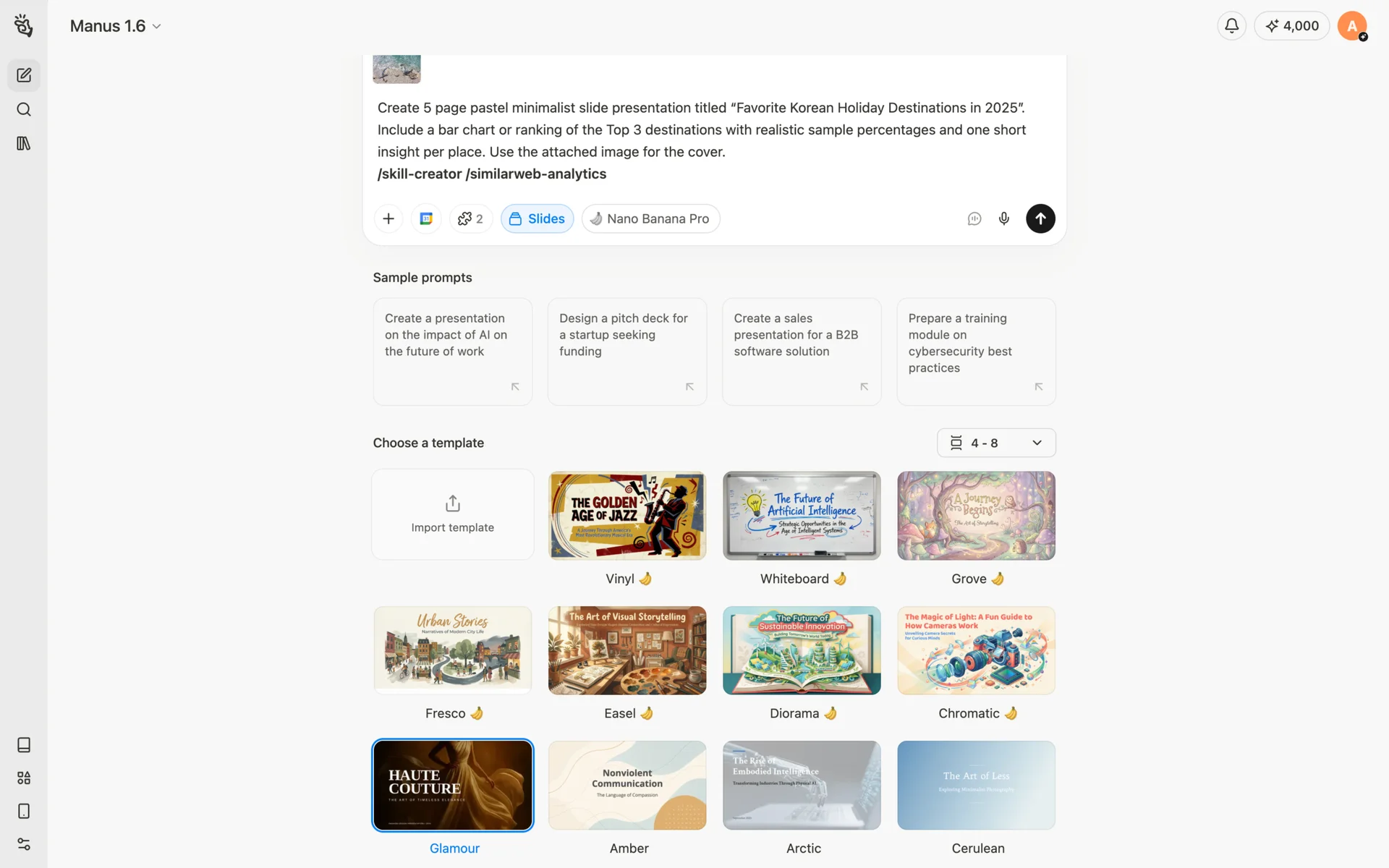Choose the Cerulean blue template
The width and height of the screenshot is (1389, 868).
(976, 785)
